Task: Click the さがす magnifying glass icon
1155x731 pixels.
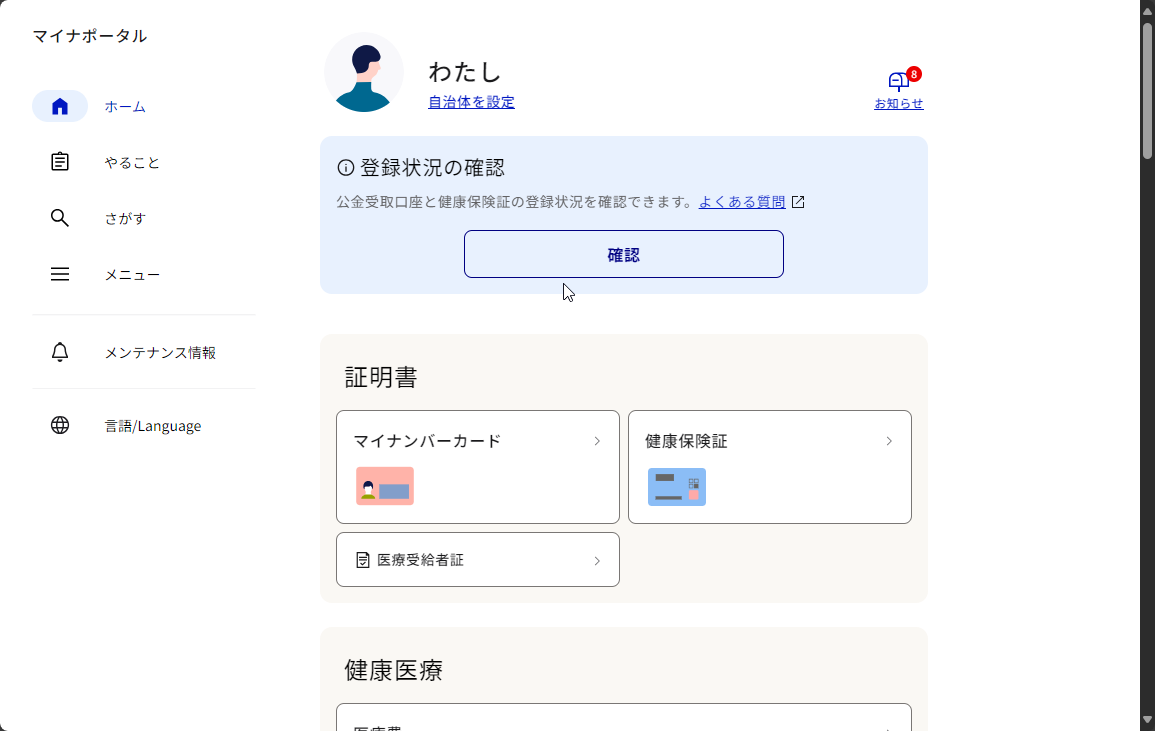Action: 59,217
